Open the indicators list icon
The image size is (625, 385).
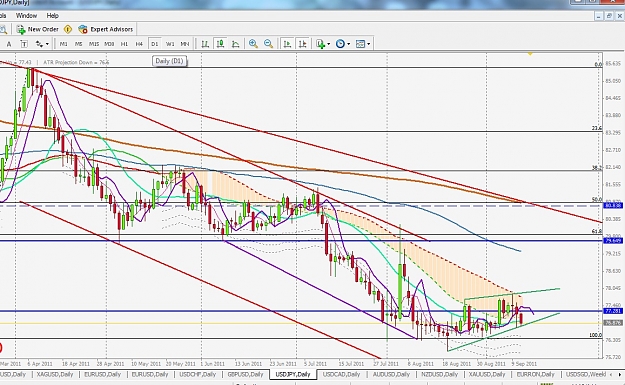click(x=321, y=44)
